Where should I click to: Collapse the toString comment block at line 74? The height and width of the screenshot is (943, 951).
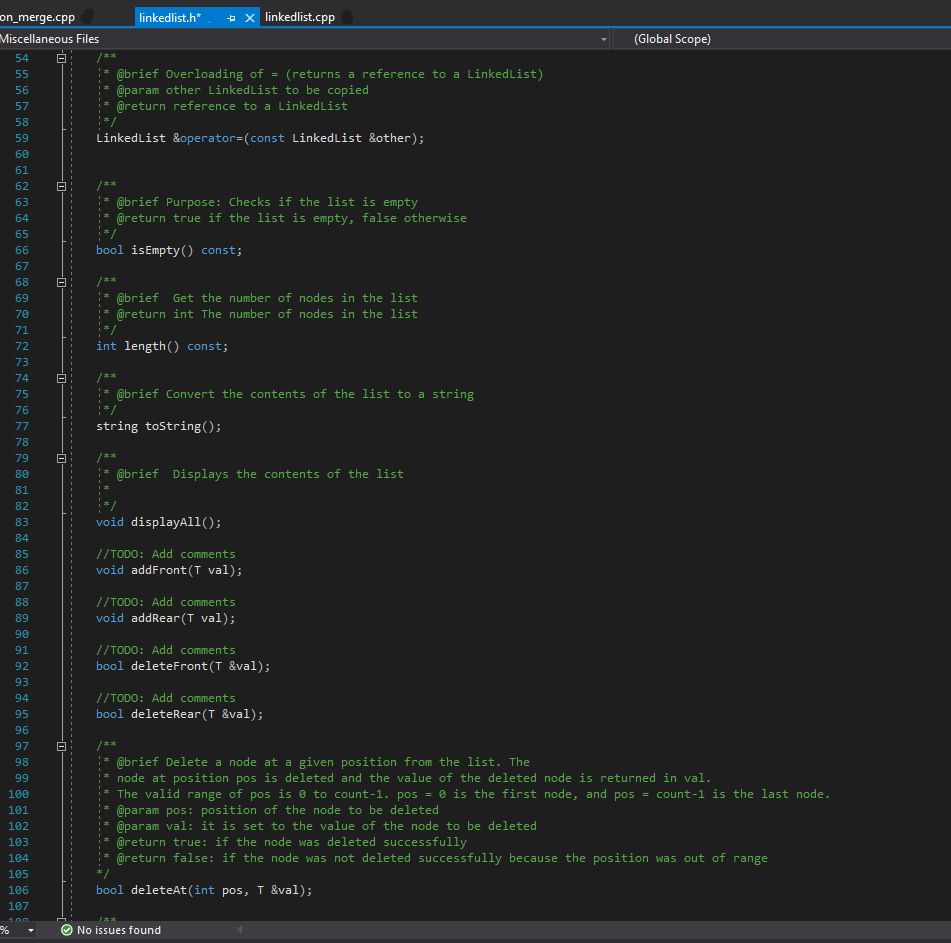[61, 378]
